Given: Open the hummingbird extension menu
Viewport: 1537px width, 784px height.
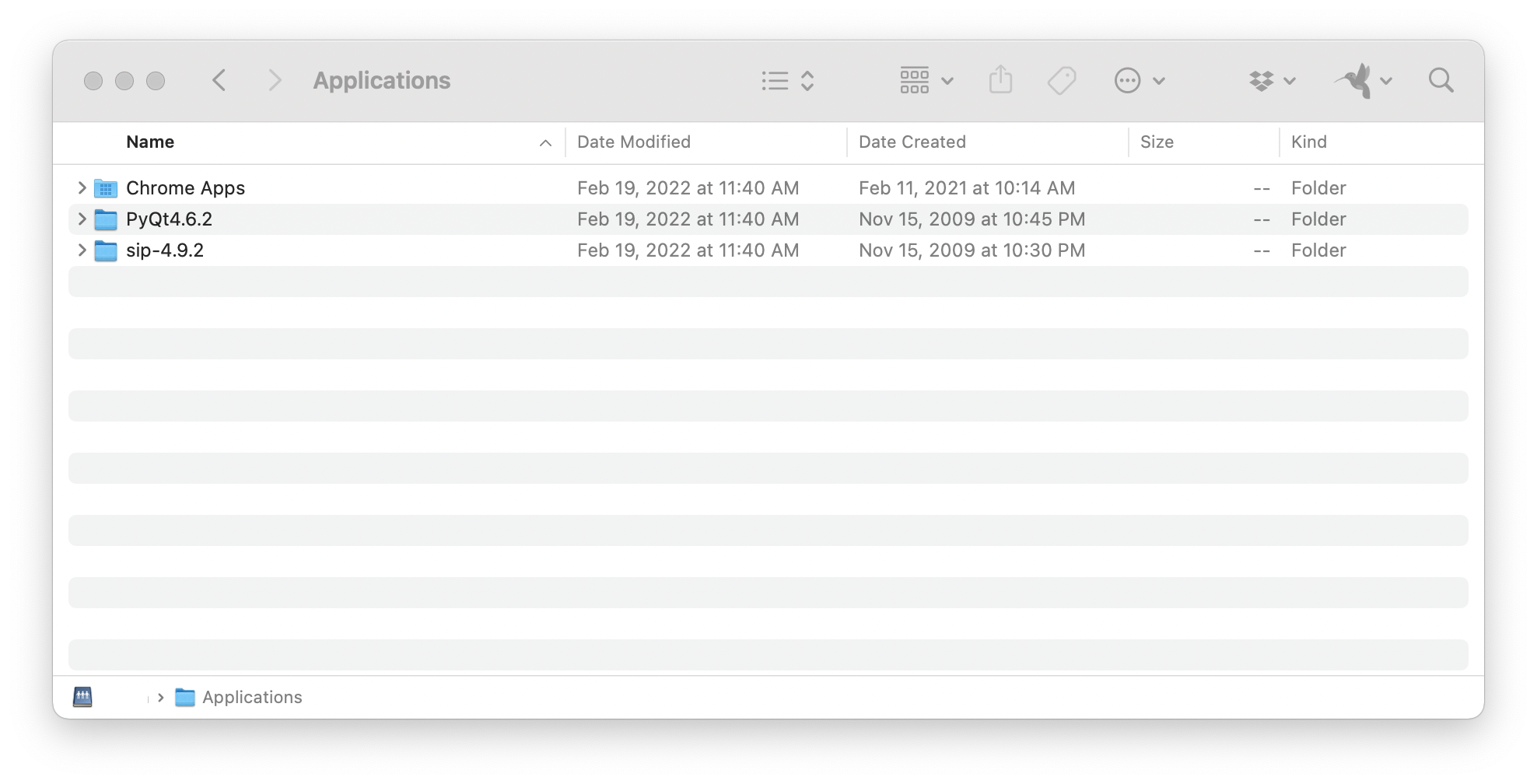Looking at the screenshot, I should click(1364, 80).
